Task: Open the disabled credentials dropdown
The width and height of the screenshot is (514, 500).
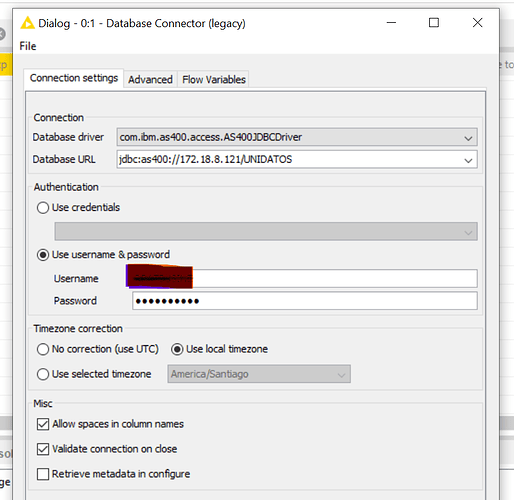Action: (266, 231)
